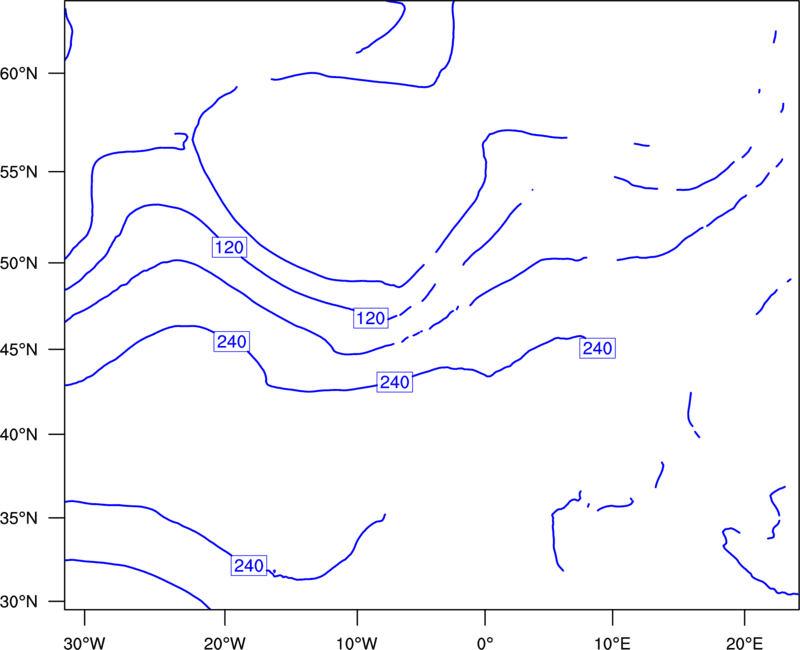
Task: Select the 20°E longitude axis label
Action: click(x=744, y=643)
